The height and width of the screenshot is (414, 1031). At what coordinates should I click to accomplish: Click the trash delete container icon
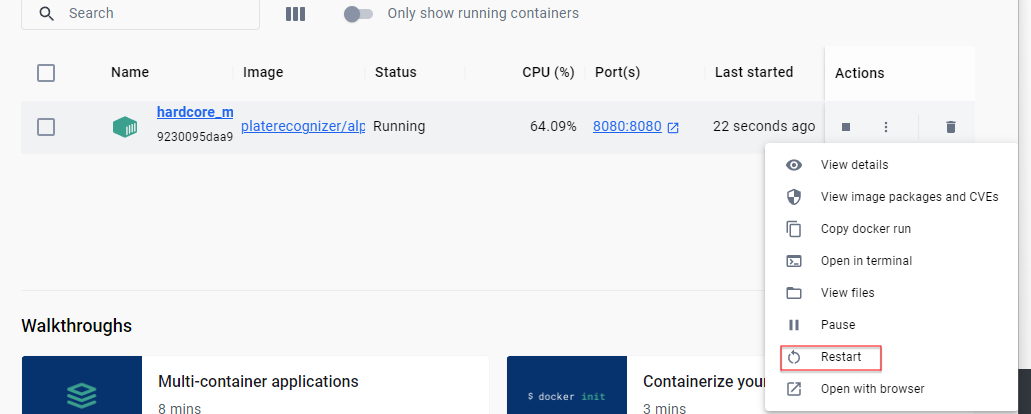pyautogui.click(x=950, y=127)
